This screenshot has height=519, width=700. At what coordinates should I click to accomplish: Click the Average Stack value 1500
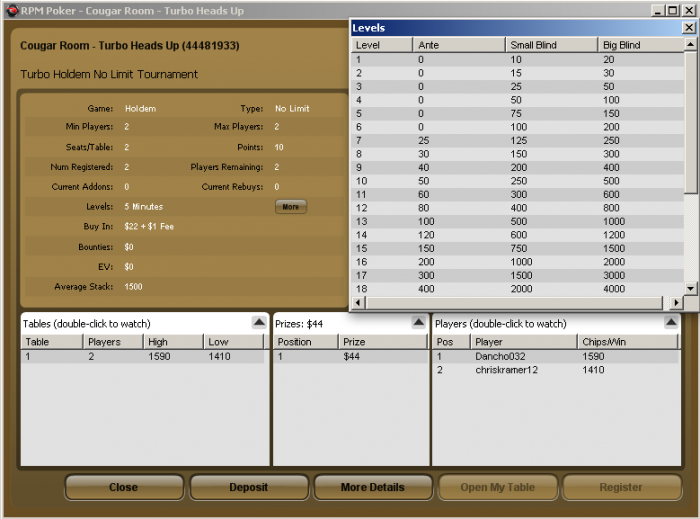133,286
